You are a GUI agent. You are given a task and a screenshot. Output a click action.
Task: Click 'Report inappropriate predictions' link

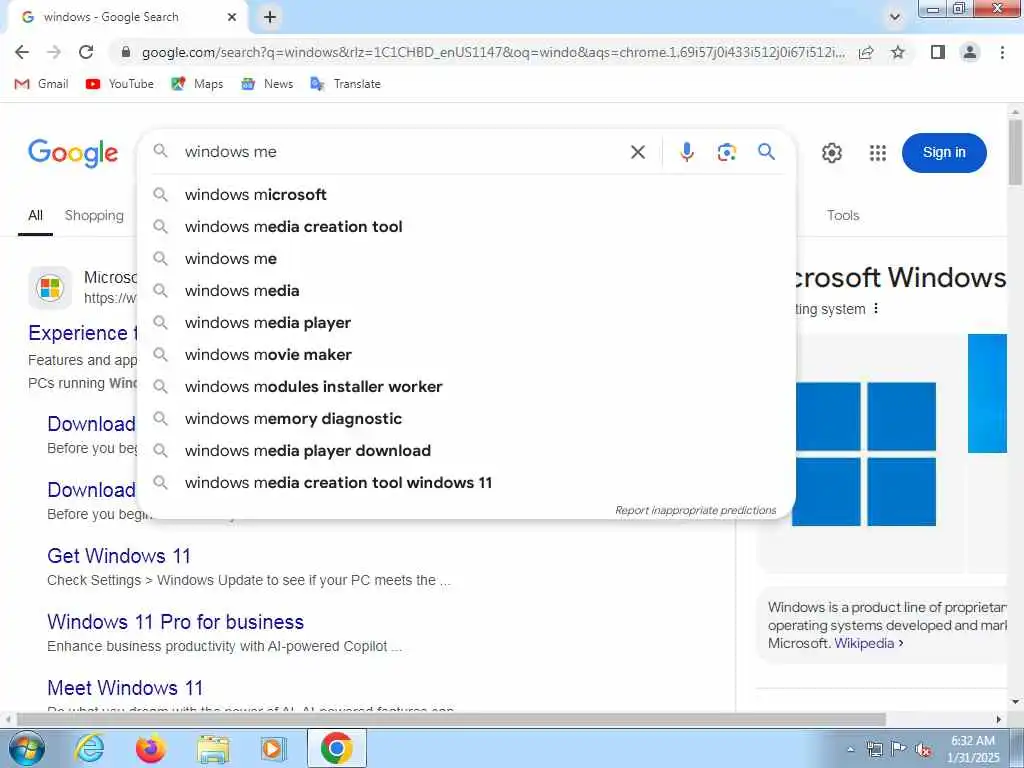tap(696, 510)
